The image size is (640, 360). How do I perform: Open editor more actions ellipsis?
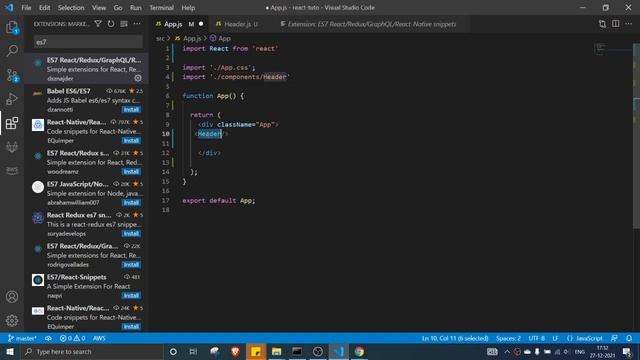[x=629, y=24]
